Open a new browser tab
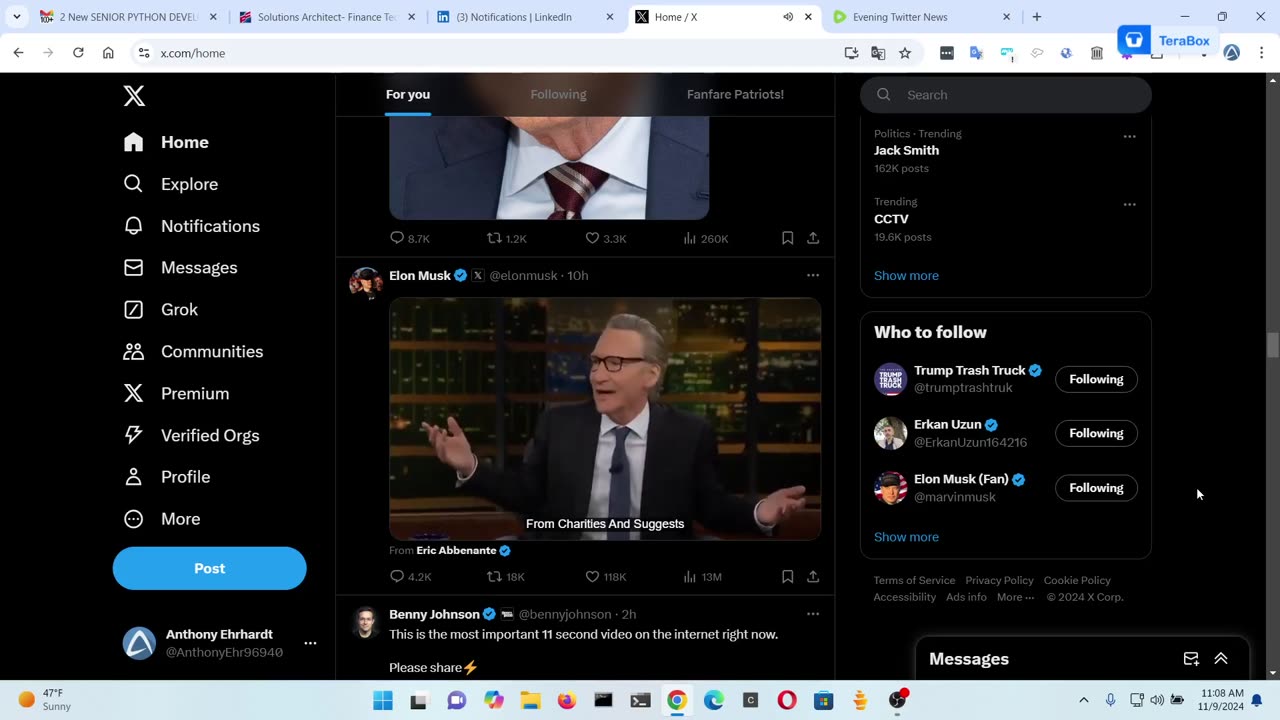Viewport: 1280px width, 720px height. pyautogui.click(x=1037, y=17)
